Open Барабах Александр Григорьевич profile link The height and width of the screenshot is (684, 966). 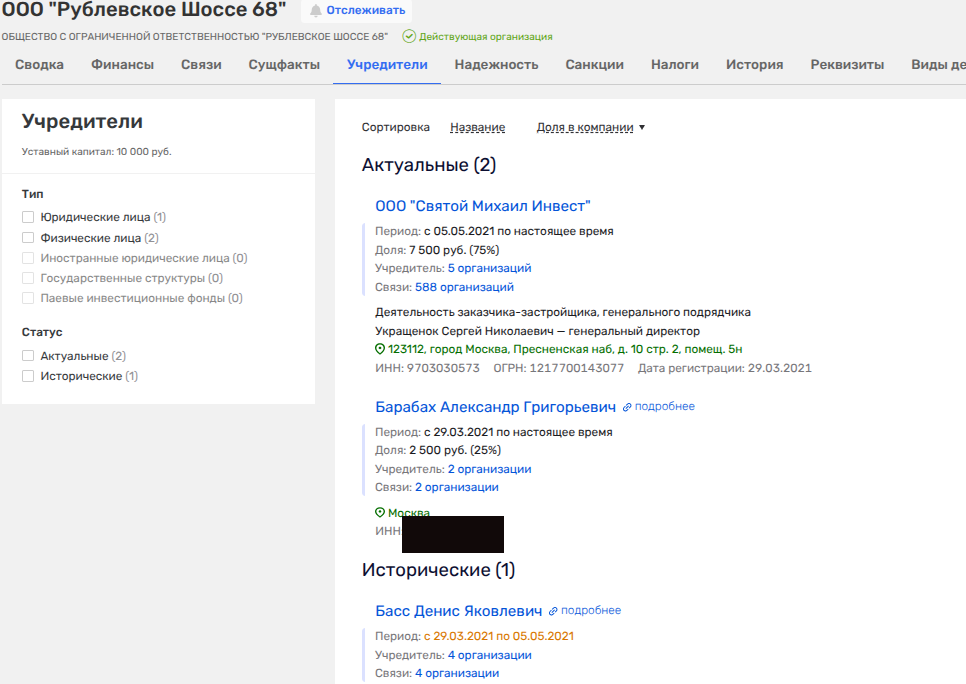[x=495, y=407]
